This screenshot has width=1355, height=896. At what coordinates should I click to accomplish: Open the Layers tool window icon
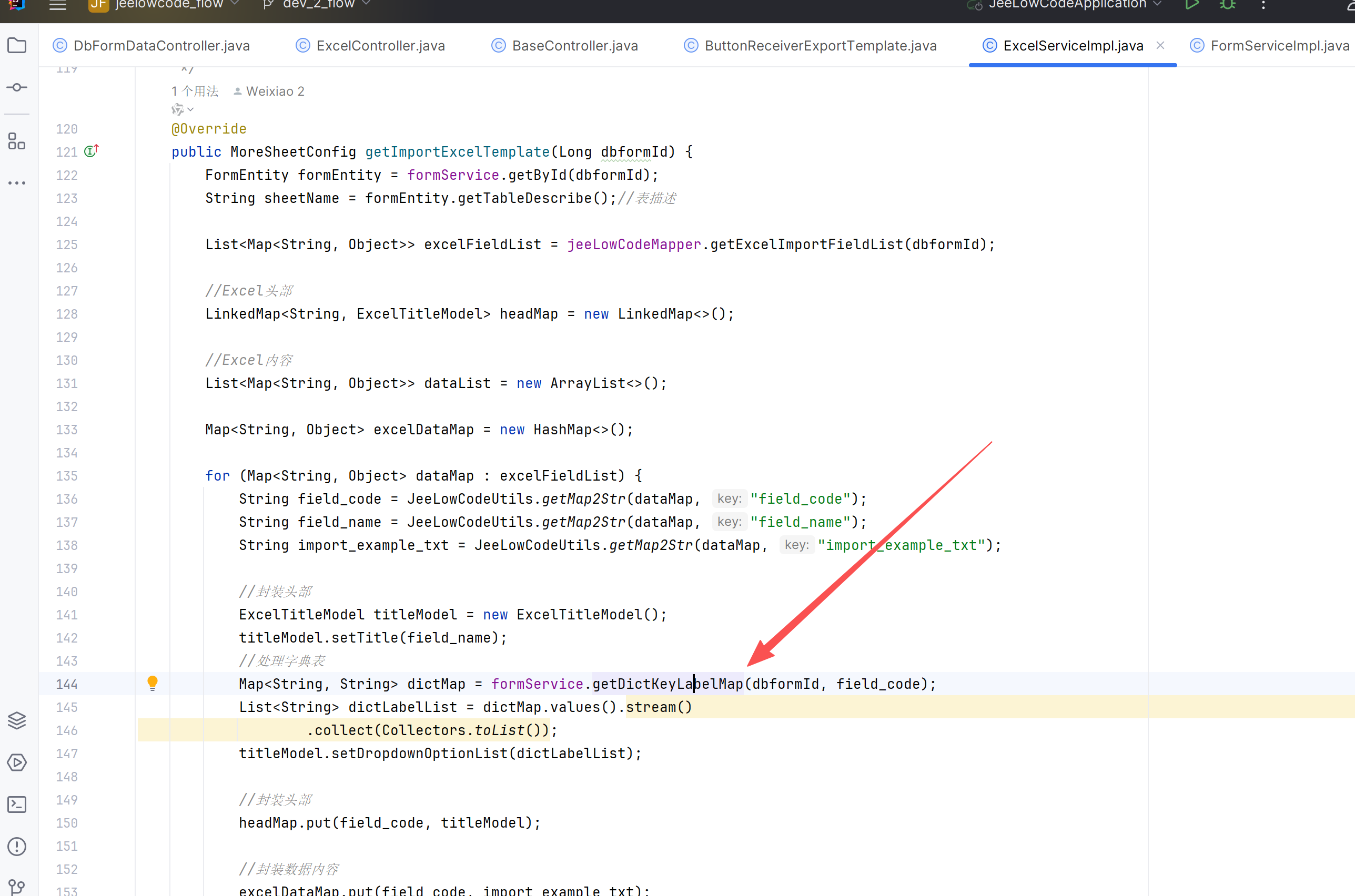[17, 720]
